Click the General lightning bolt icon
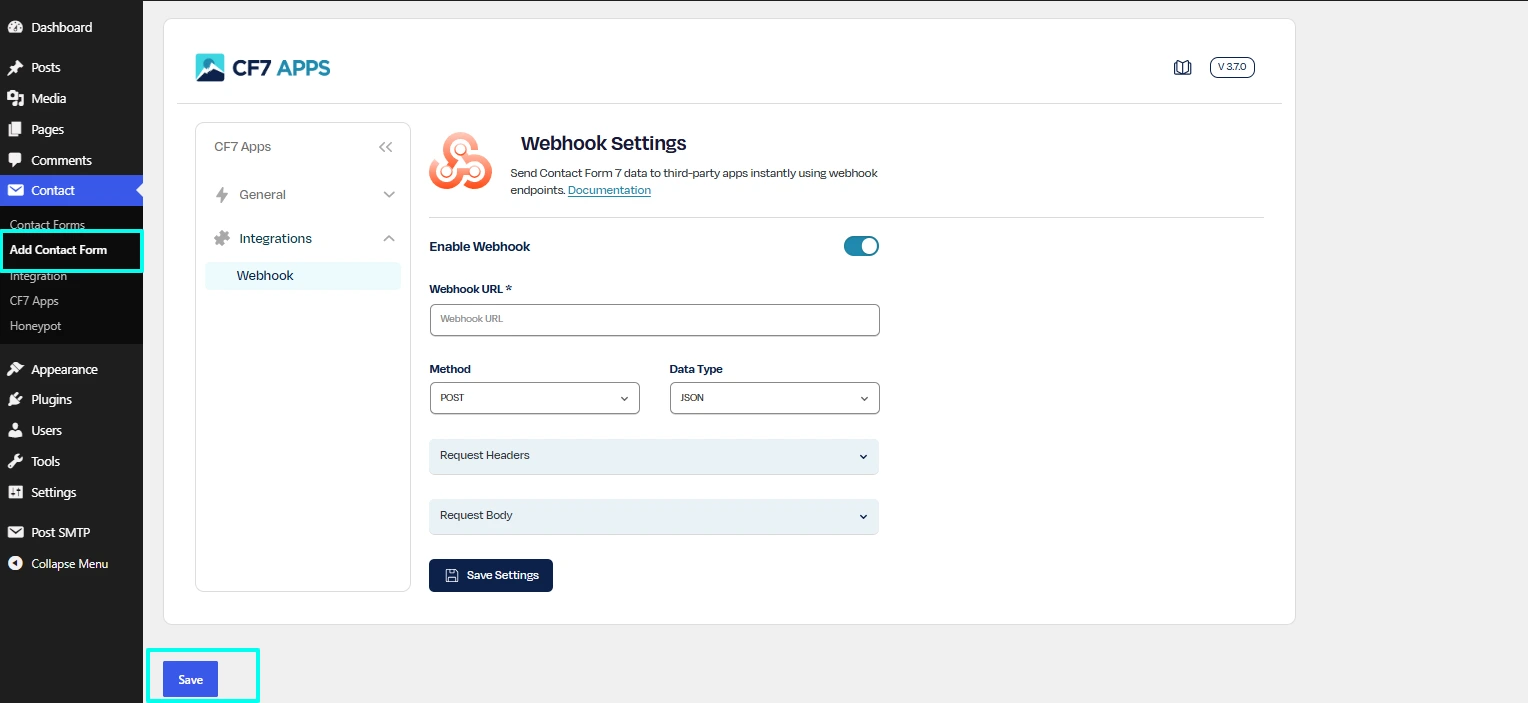This screenshot has width=1528, height=703. tap(222, 195)
